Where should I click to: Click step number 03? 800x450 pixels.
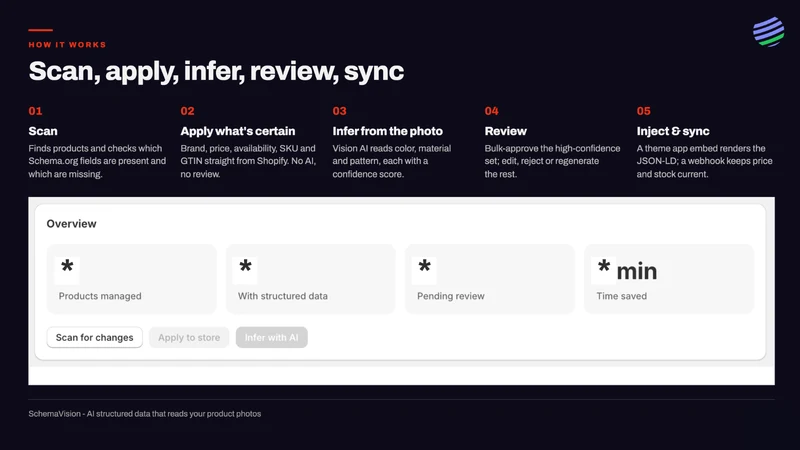pyautogui.click(x=339, y=111)
